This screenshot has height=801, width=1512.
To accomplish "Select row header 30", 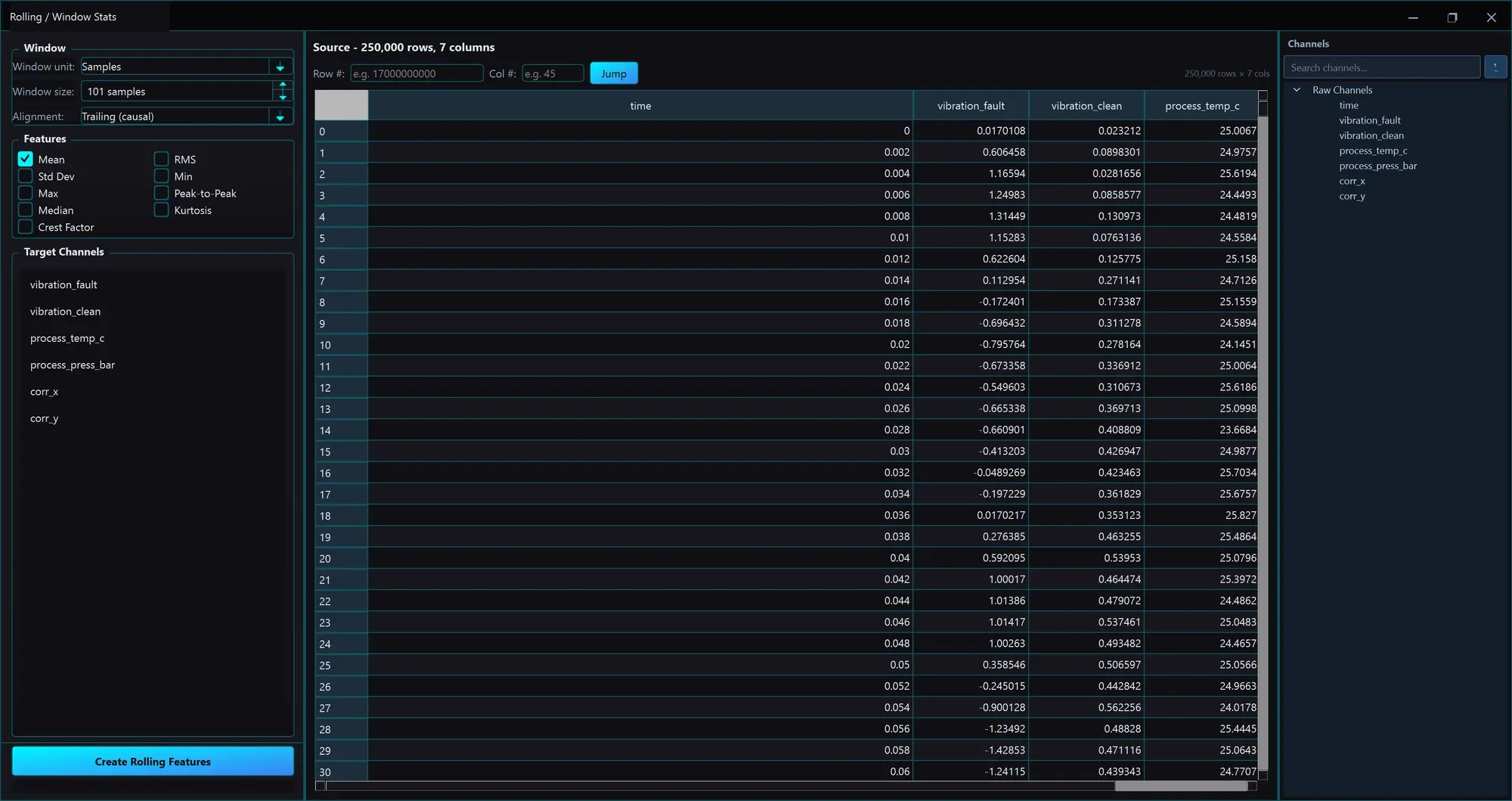I will pos(342,772).
